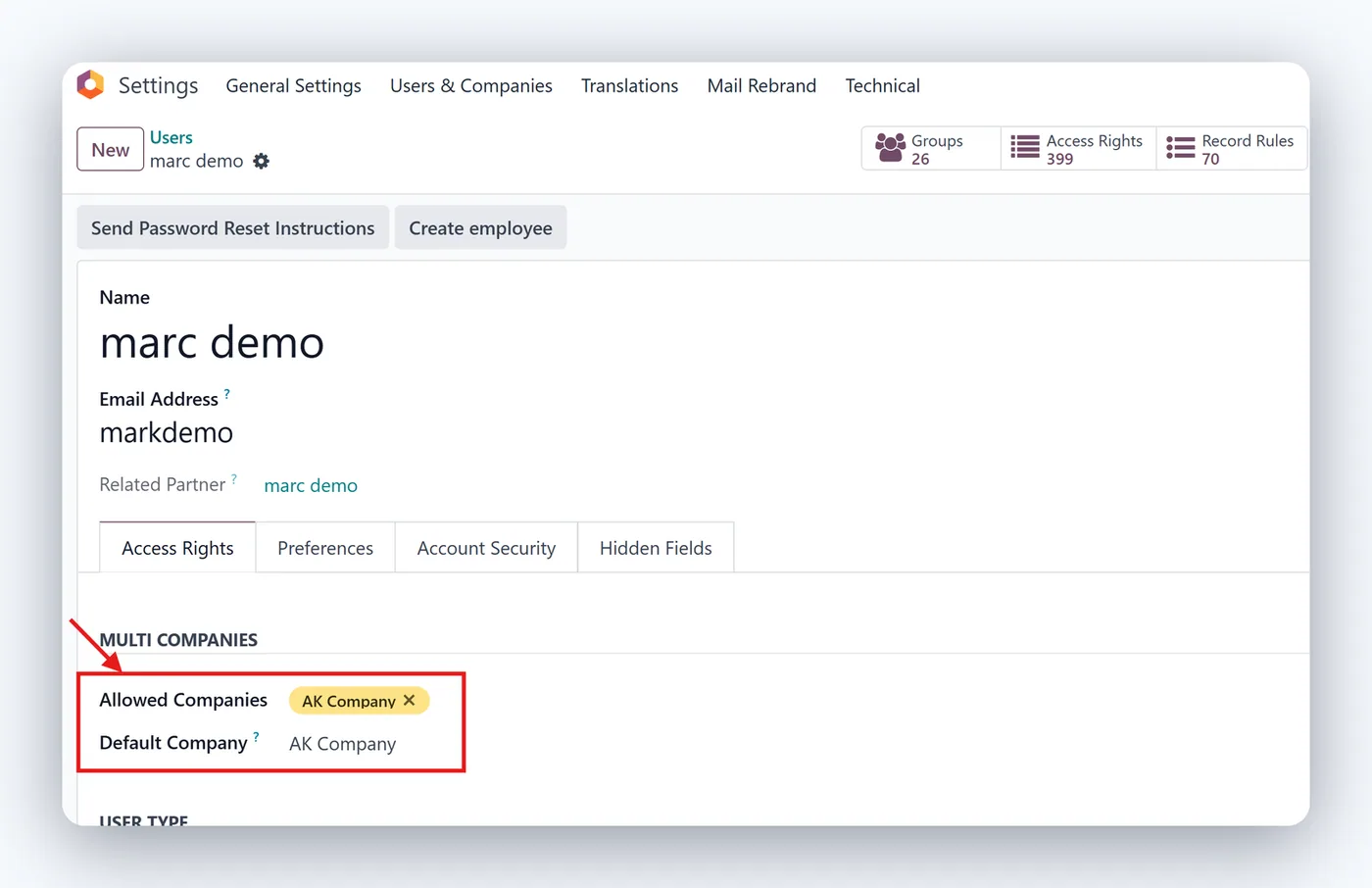Click the Access Rights list icon
The width and height of the screenshot is (1372, 888).
tap(1025, 148)
